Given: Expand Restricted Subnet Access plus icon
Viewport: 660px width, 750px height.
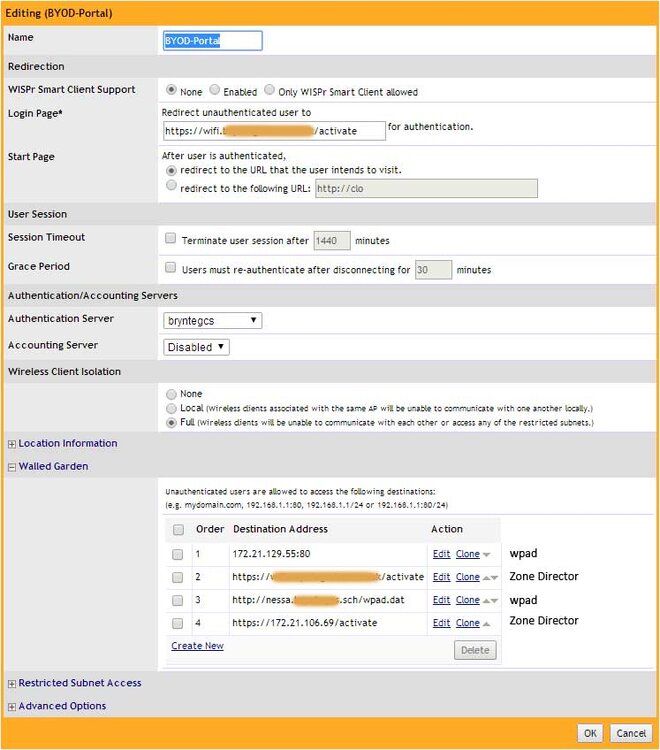Looking at the screenshot, I should (x=12, y=684).
